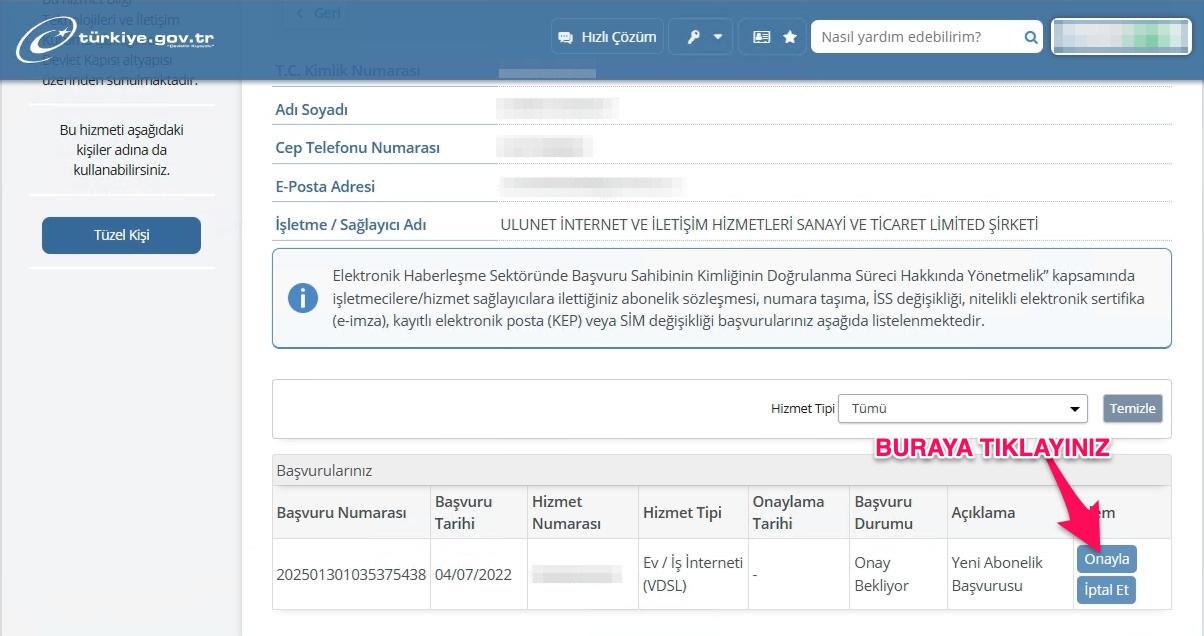This screenshot has width=1204, height=636.
Task: Cancel application with İptal Et button
Action: (x=1106, y=590)
